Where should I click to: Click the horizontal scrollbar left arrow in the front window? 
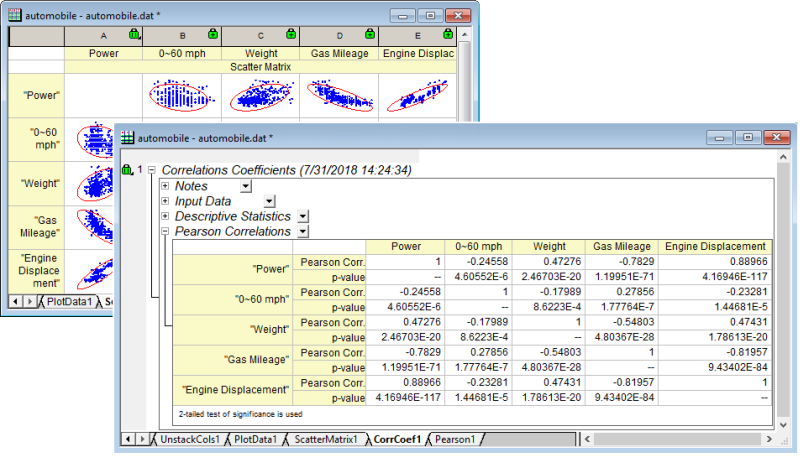point(587,439)
